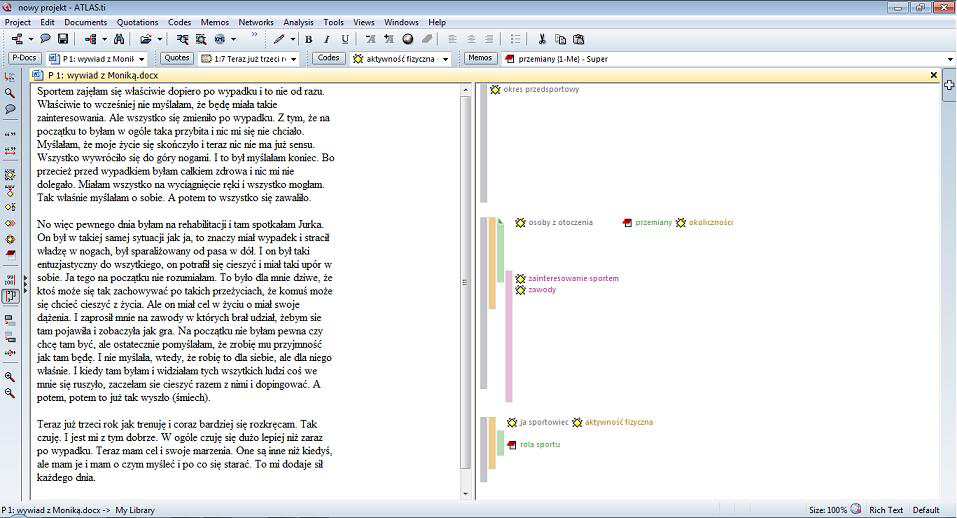The height and width of the screenshot is (518, 957).
Task: Open the P-Docs manager button
Action: 24,59
